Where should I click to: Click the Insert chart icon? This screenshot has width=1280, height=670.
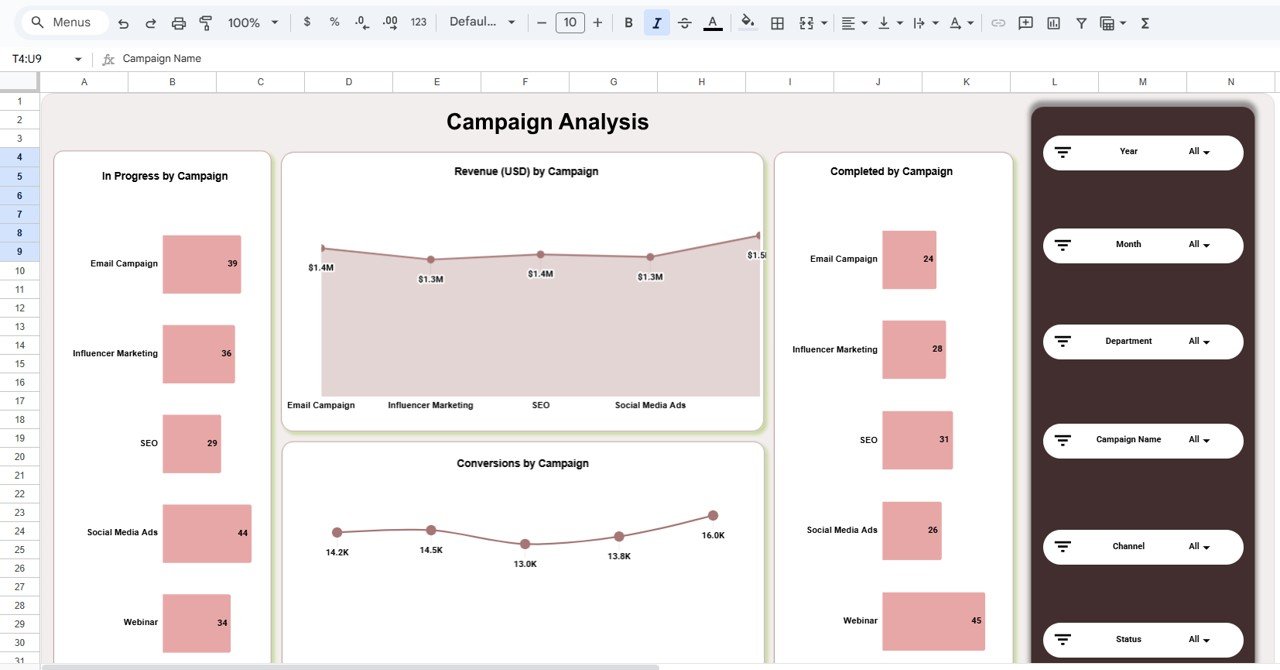(1053, 22)
